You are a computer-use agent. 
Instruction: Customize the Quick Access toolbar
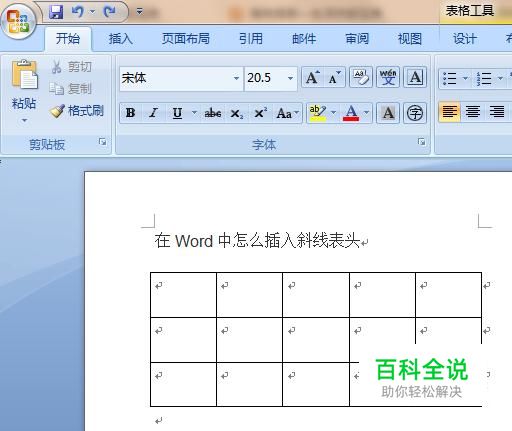(x=140, y=12)
